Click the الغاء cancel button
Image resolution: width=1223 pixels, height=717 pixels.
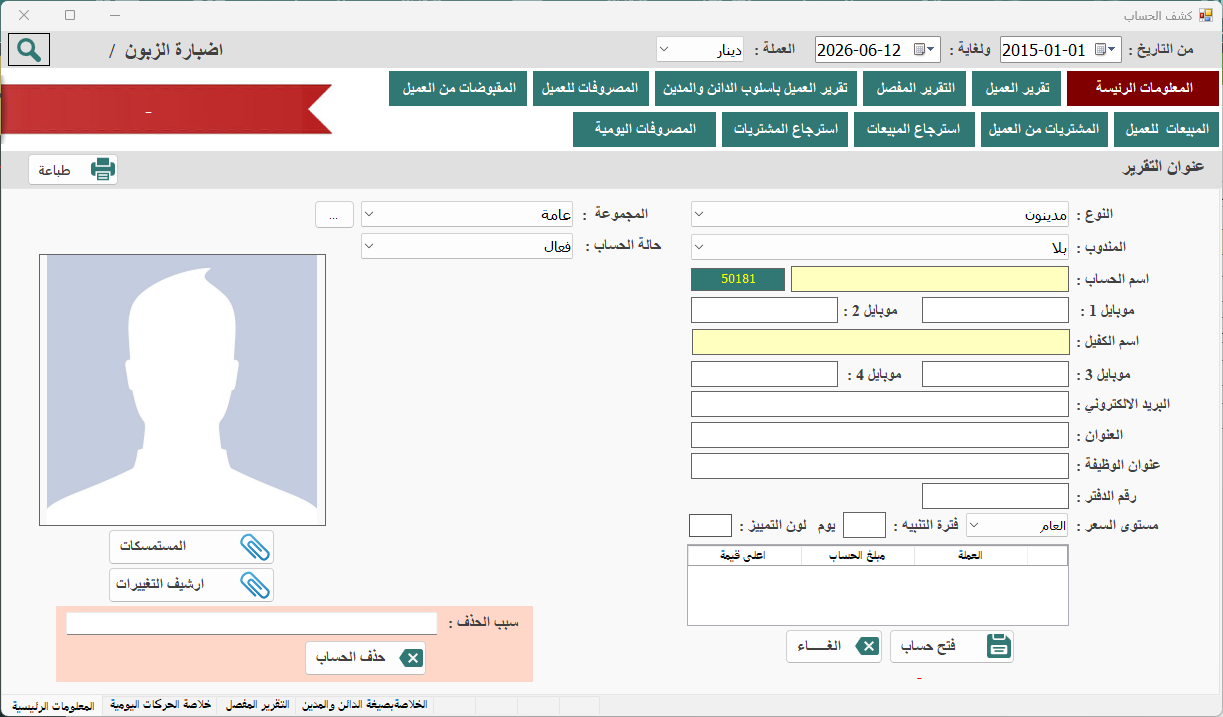coord(834,647)
